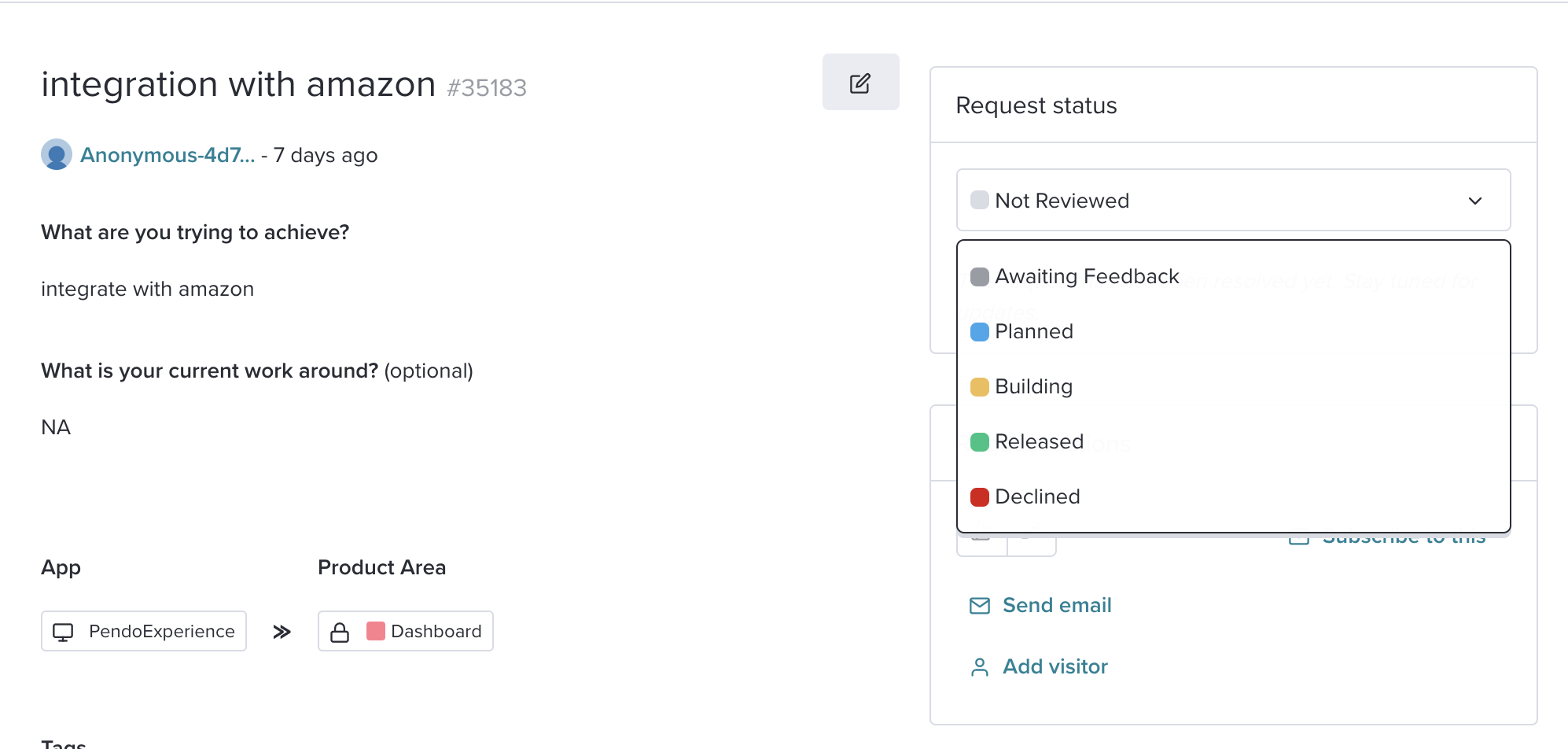Click the person icon beside Add visitor
Image resolution: width=1568 pixels, height=749 pixels.
980,667
